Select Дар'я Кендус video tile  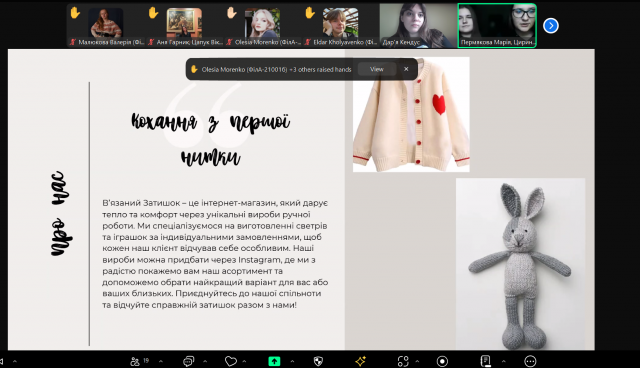[418, 26]
